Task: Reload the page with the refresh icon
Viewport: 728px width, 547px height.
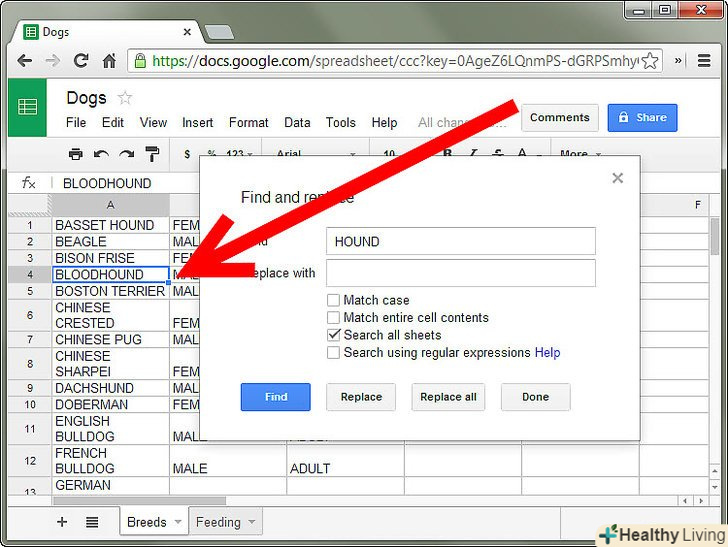Action: 81,60
